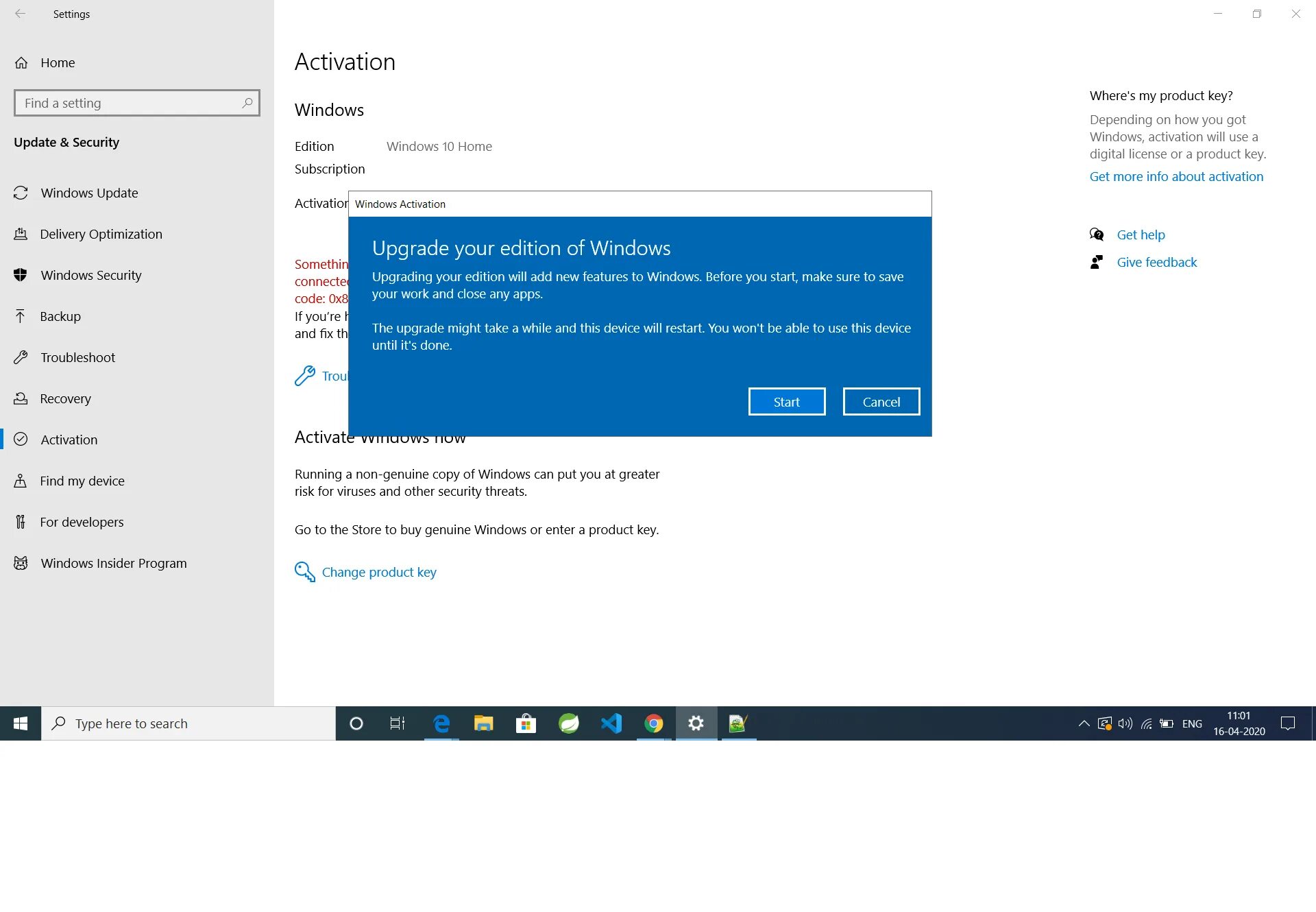The image size is (1316, 912).
Task: Cancel the Windows upgrade dialog
Action: click(x=881, y=402)
